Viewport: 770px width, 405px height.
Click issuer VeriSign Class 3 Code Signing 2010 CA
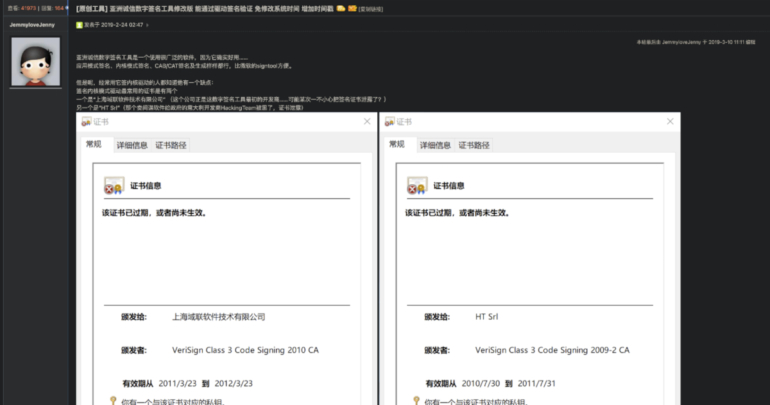click(x=245, y=350)
